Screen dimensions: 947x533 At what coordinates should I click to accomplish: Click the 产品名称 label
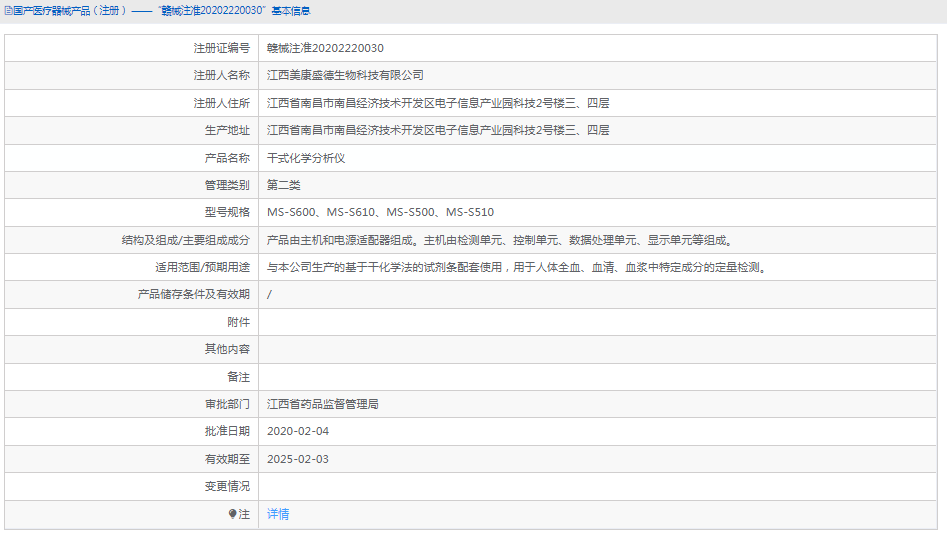pyautogui.click(x=227, y=158)
